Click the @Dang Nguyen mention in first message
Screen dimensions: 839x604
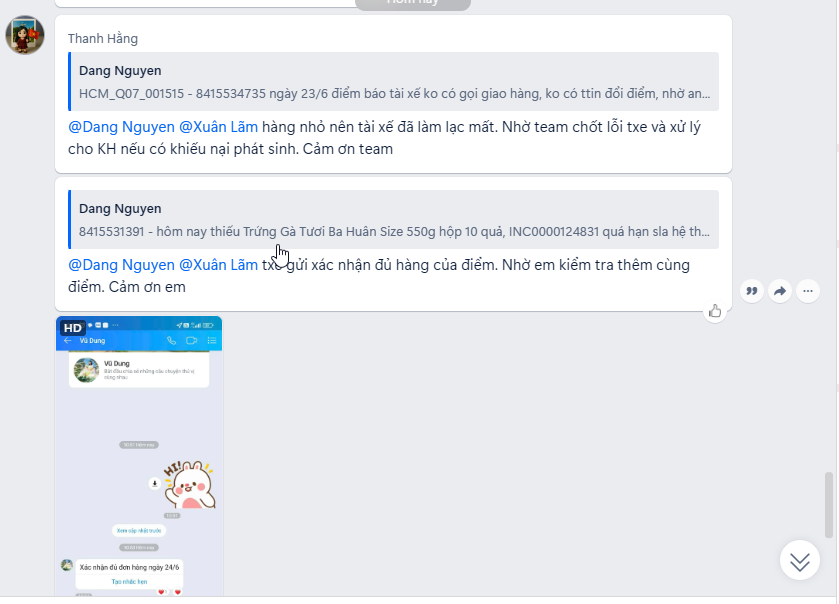pos(121,127)
